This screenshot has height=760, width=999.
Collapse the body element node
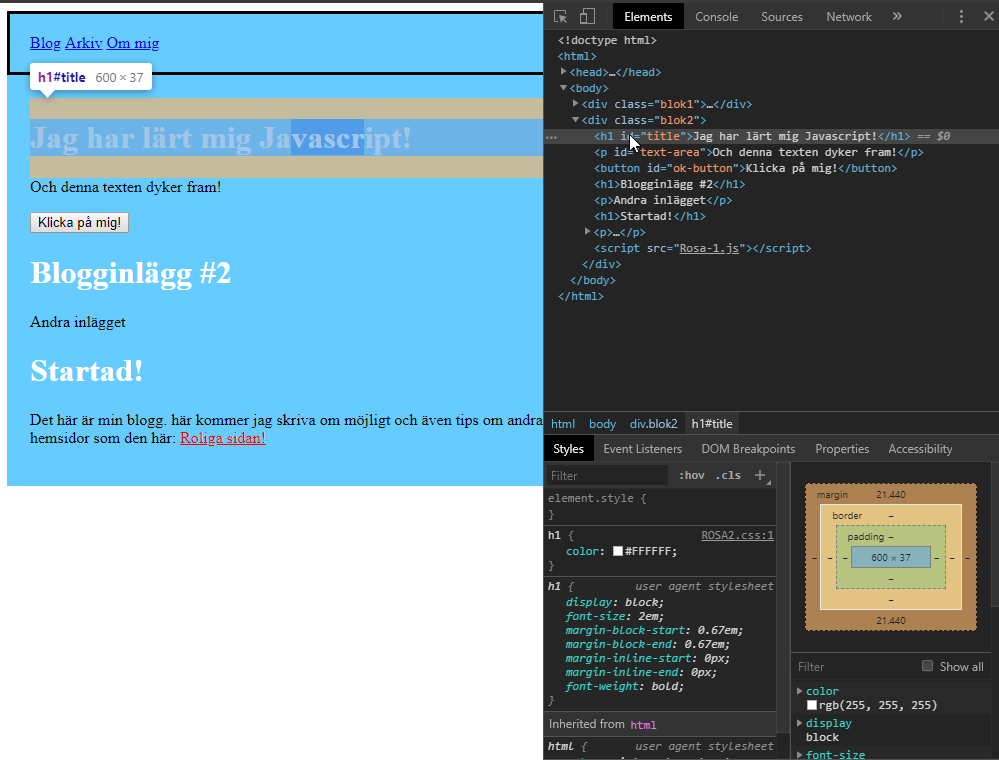coord(563,88)
